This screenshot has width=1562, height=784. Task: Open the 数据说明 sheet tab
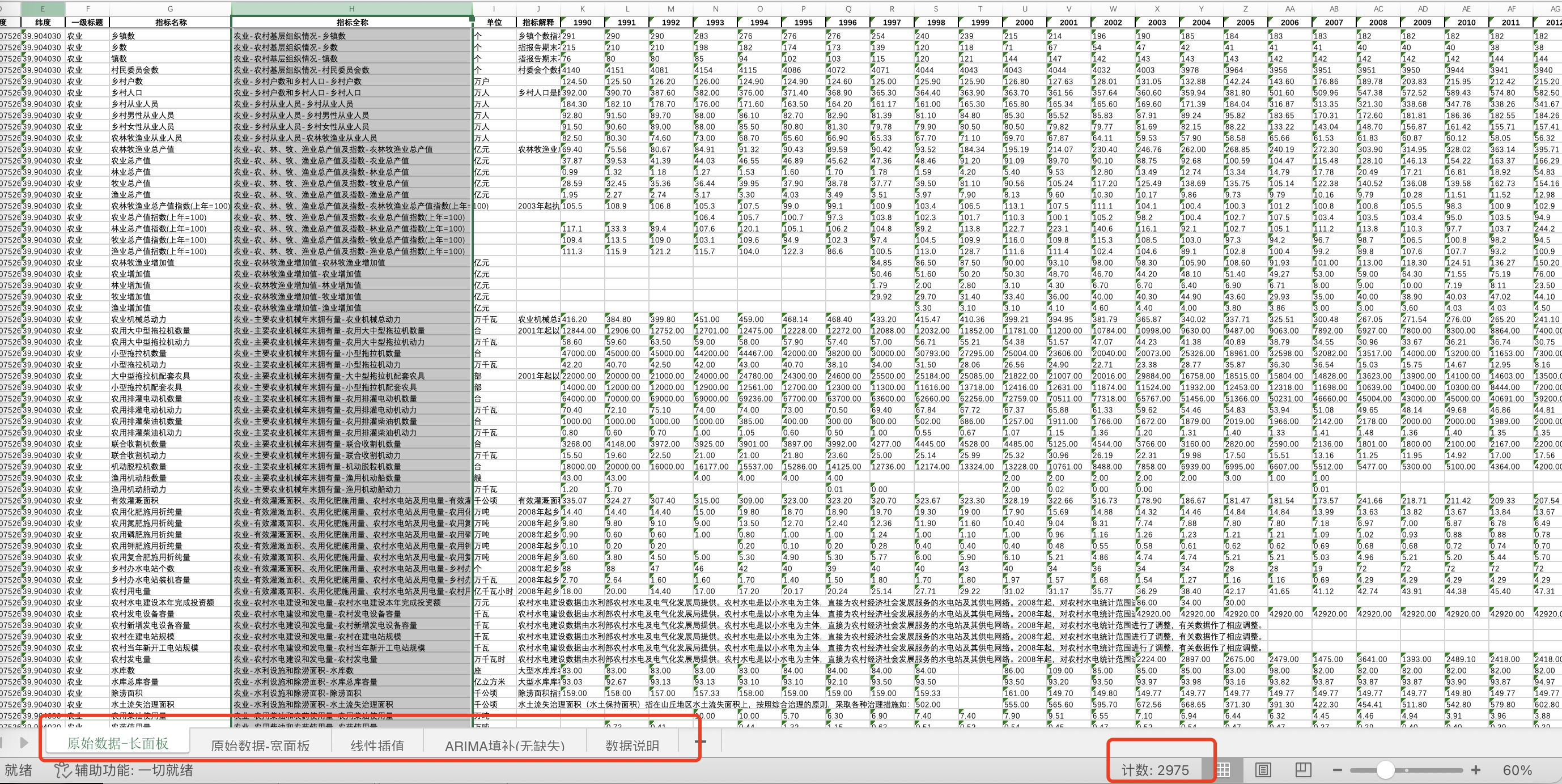pos(632,745)
